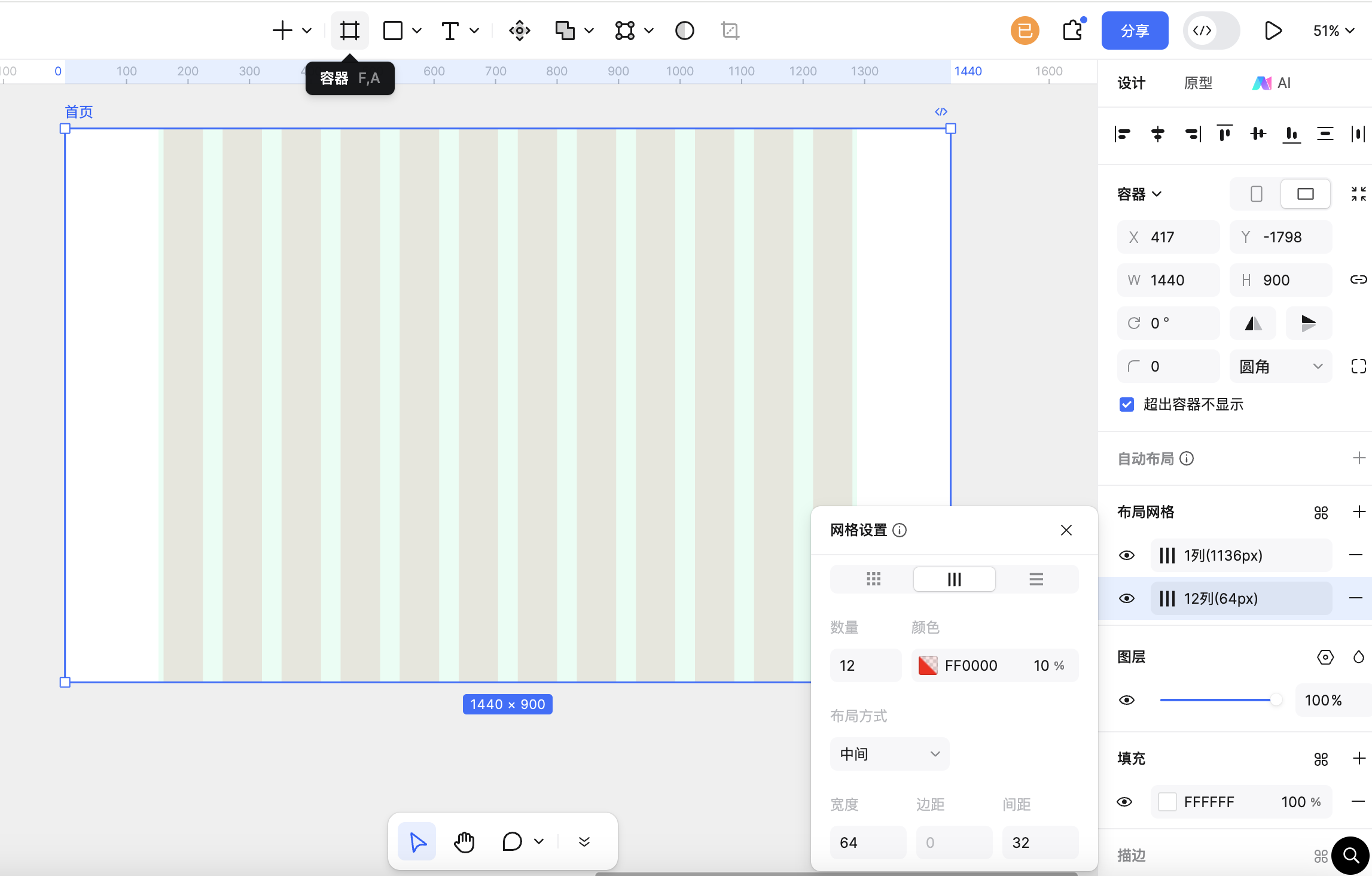Select the text tool in toolbar
The height and width of the screenshot is (876, 1372).
(x=450, y=30)
